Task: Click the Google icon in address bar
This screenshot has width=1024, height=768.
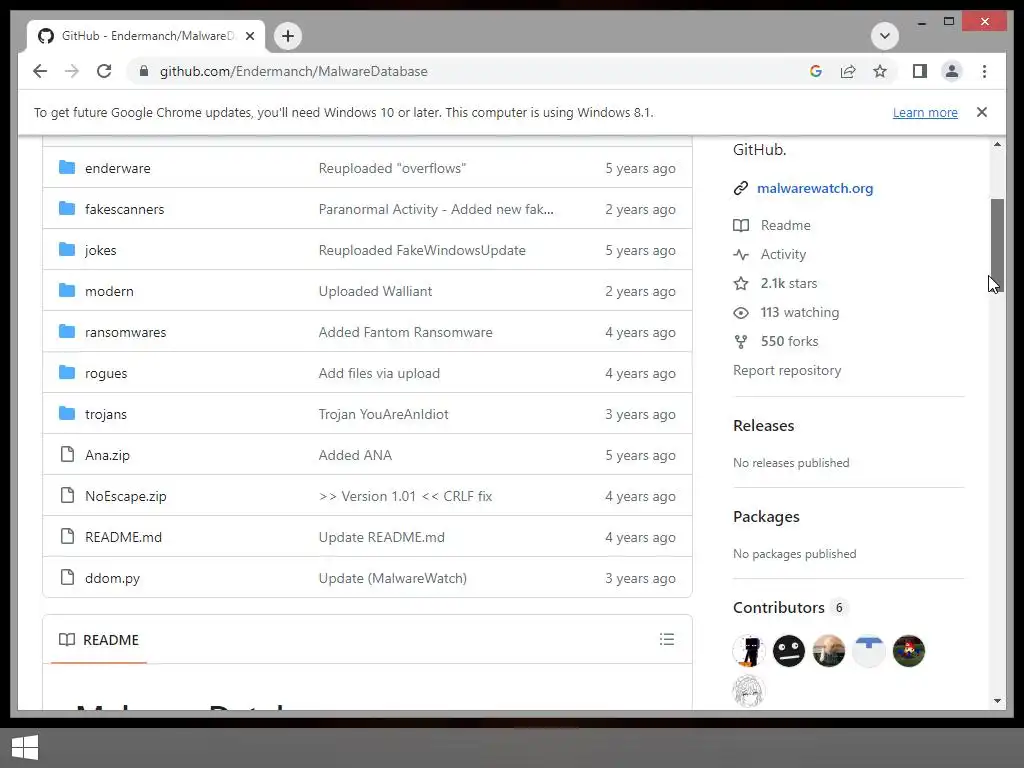Action: click(816, 71)
